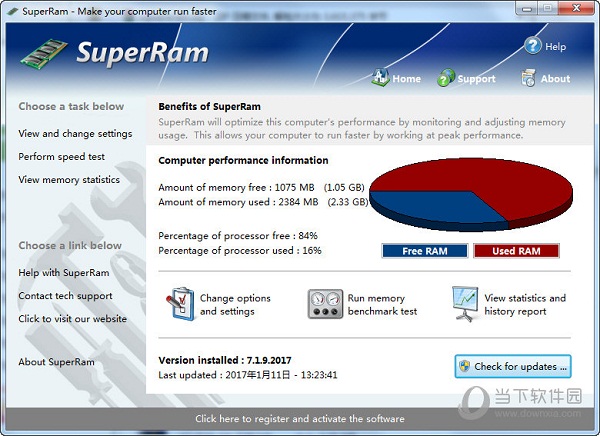600x436 pixels.
Task: Click the SuperRam memory chip logo
Action: click(x=44, y=53)
